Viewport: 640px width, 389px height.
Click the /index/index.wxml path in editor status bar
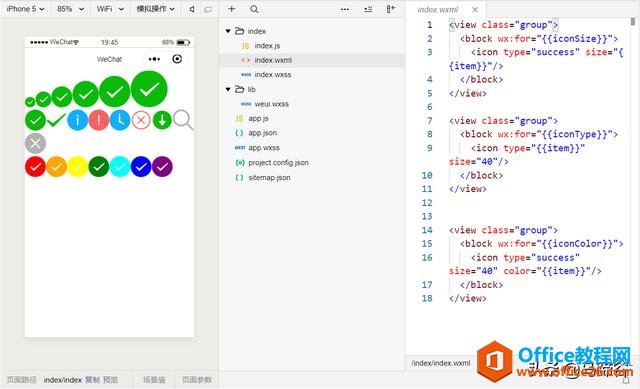[440, 362]
